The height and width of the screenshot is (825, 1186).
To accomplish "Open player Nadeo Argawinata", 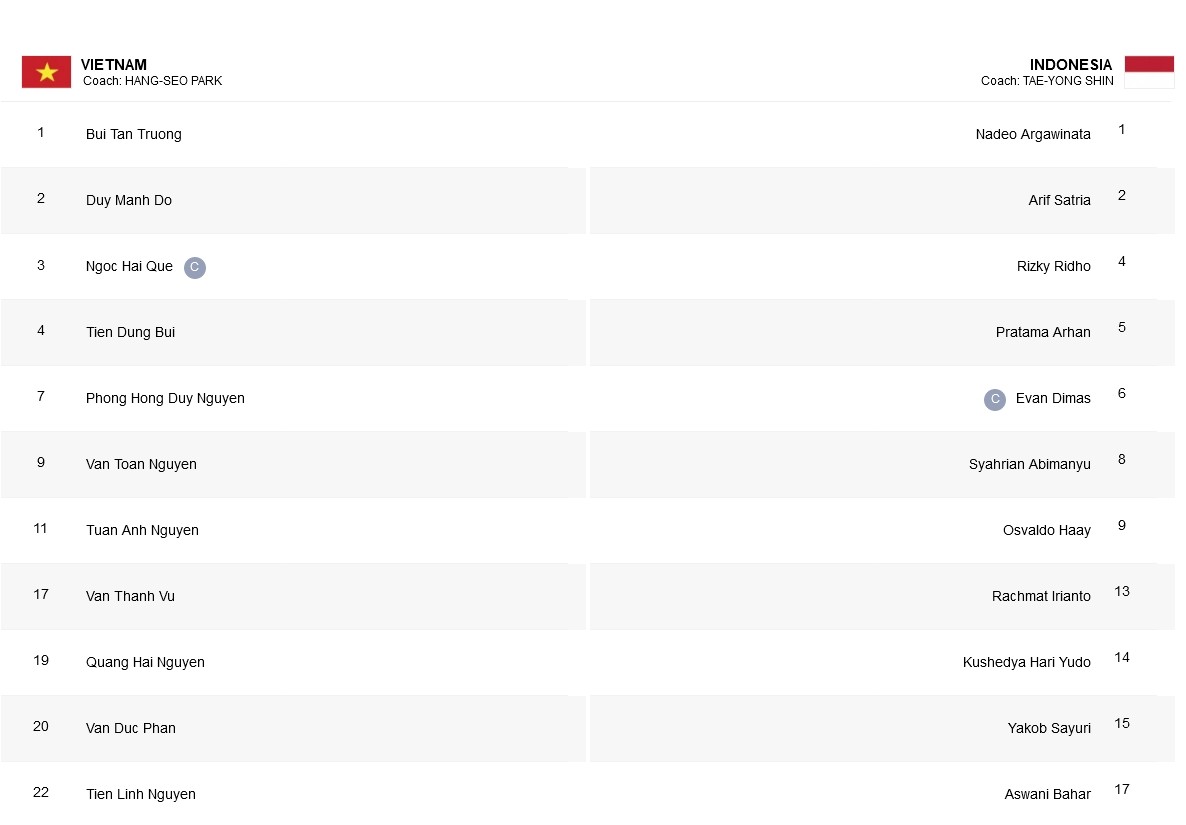I will pyautogui.click(x=1032, y=134).
